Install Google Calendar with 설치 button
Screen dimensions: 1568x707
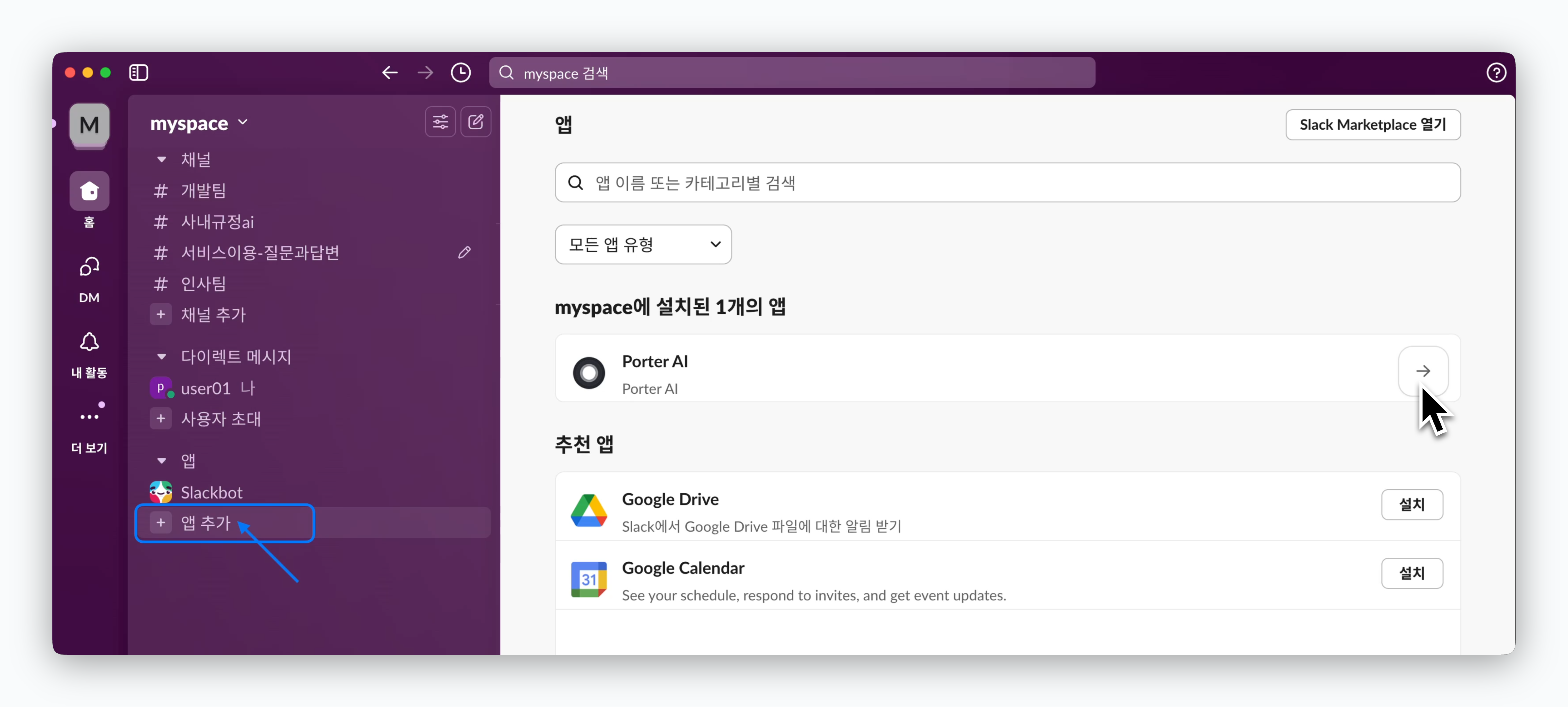1412,573
